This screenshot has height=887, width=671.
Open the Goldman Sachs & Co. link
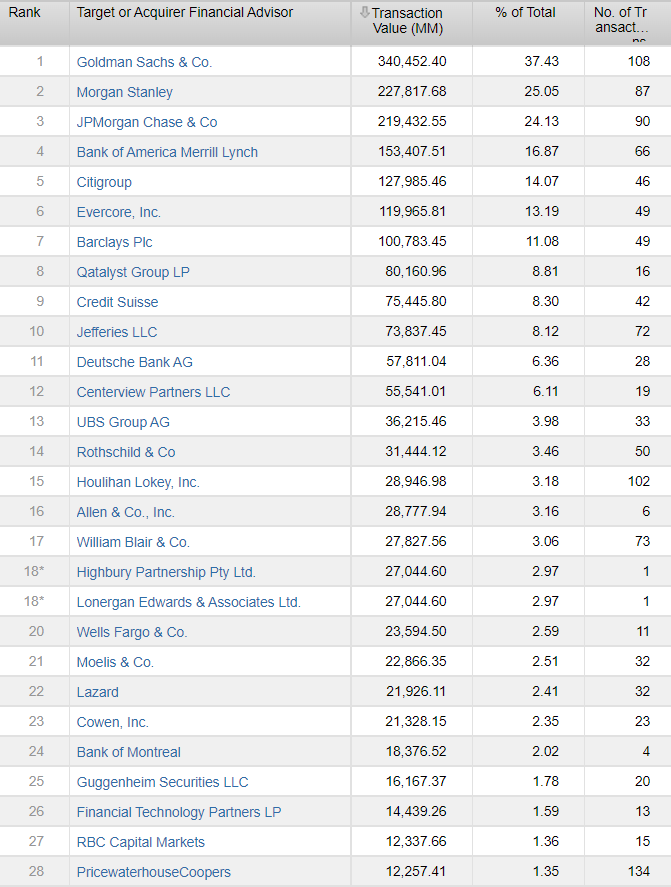click(144, 62)
